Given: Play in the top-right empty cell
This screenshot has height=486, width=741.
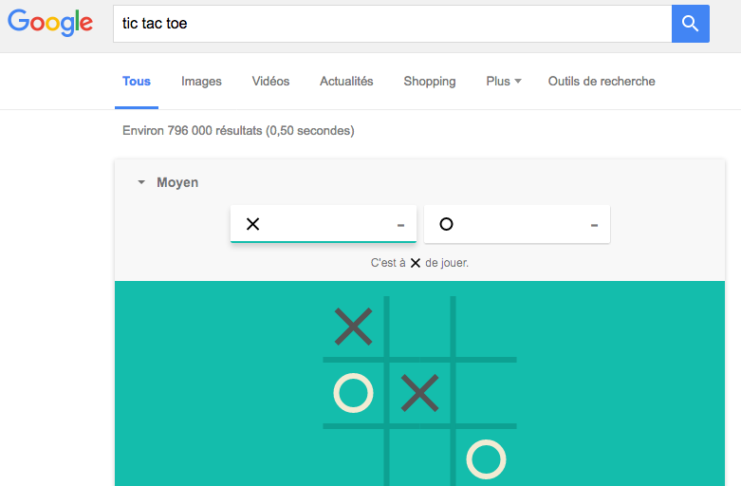Looking at the screenshot, I should pyautogui.click(x=486, y=326).
